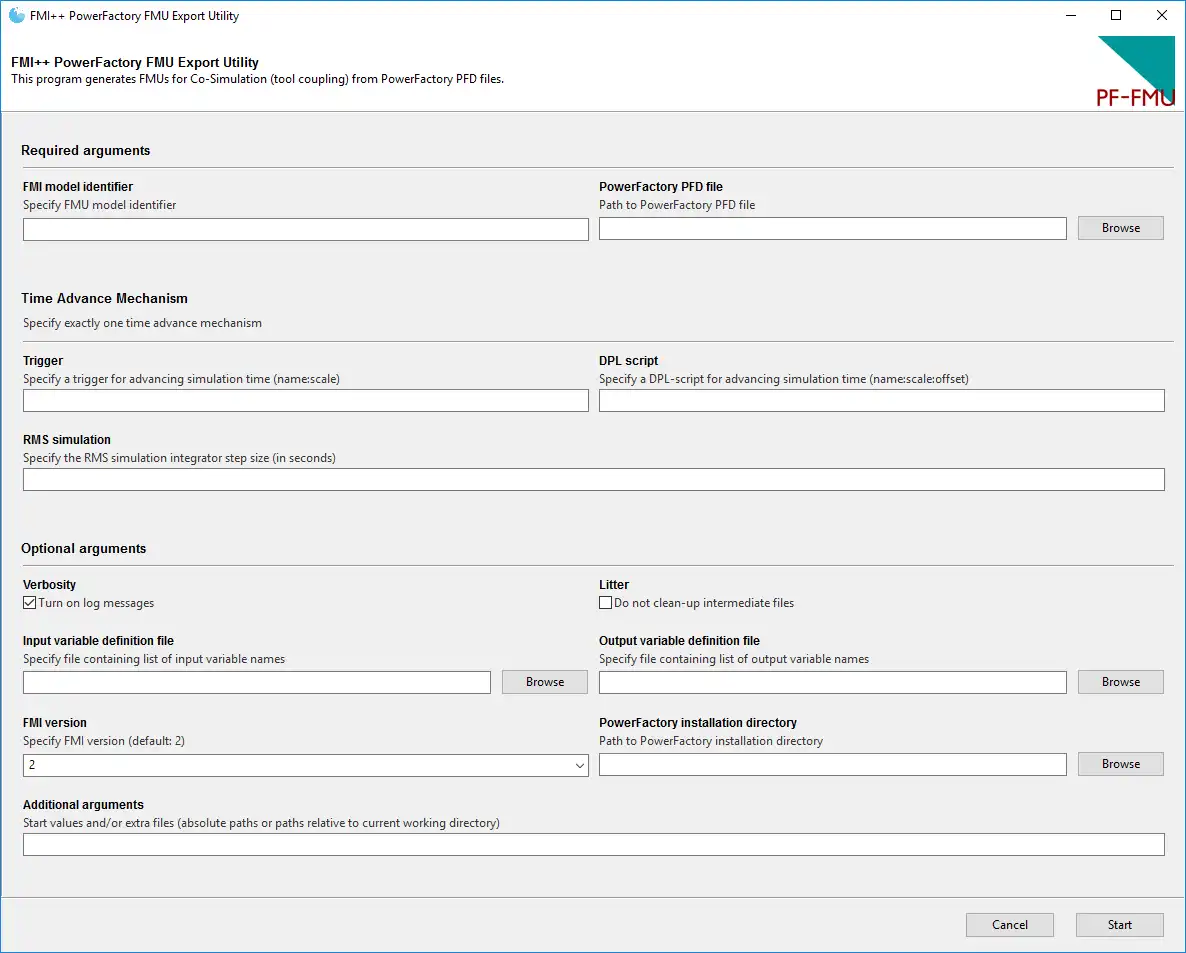Browse for input variable definition file
The height and width of the screenshot is (953, 1186).
[x=545, y=681]
